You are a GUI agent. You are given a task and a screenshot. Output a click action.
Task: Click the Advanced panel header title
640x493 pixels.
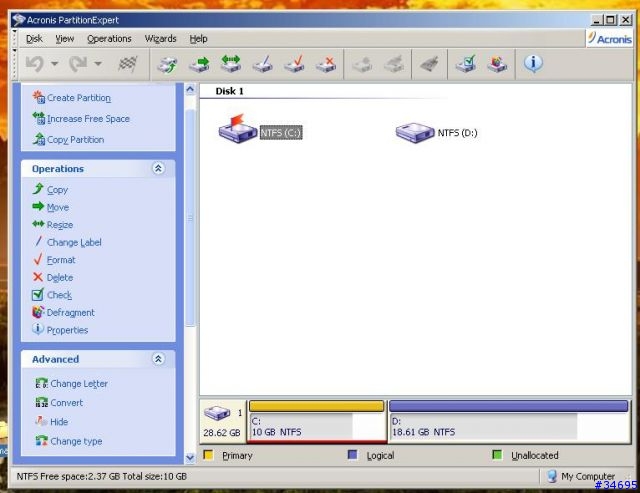point(56,359)
